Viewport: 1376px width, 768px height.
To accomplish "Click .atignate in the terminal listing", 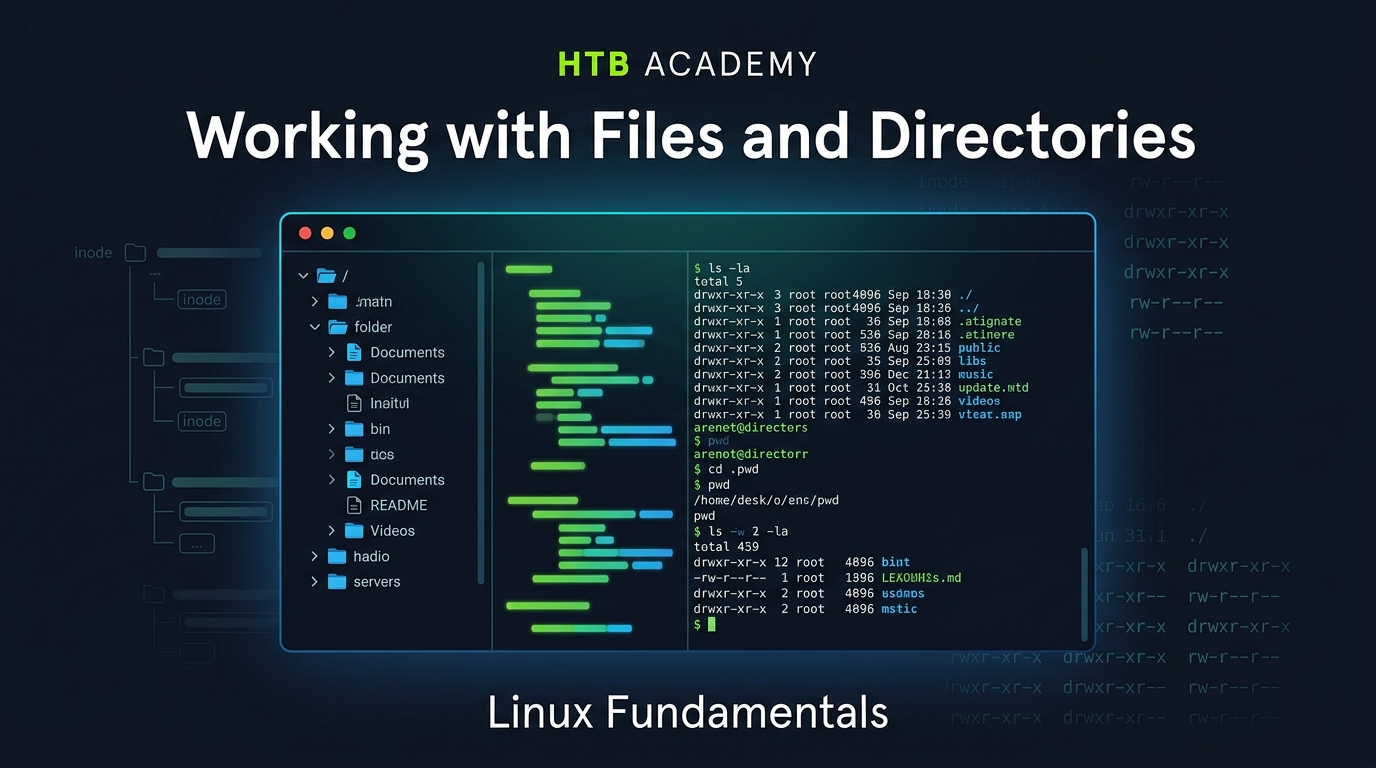I will [x=990, y=321].
